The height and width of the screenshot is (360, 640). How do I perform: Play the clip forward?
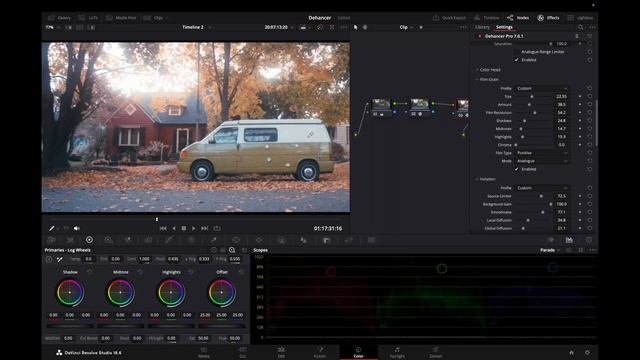pyautogui.click(x=193, y=228)
